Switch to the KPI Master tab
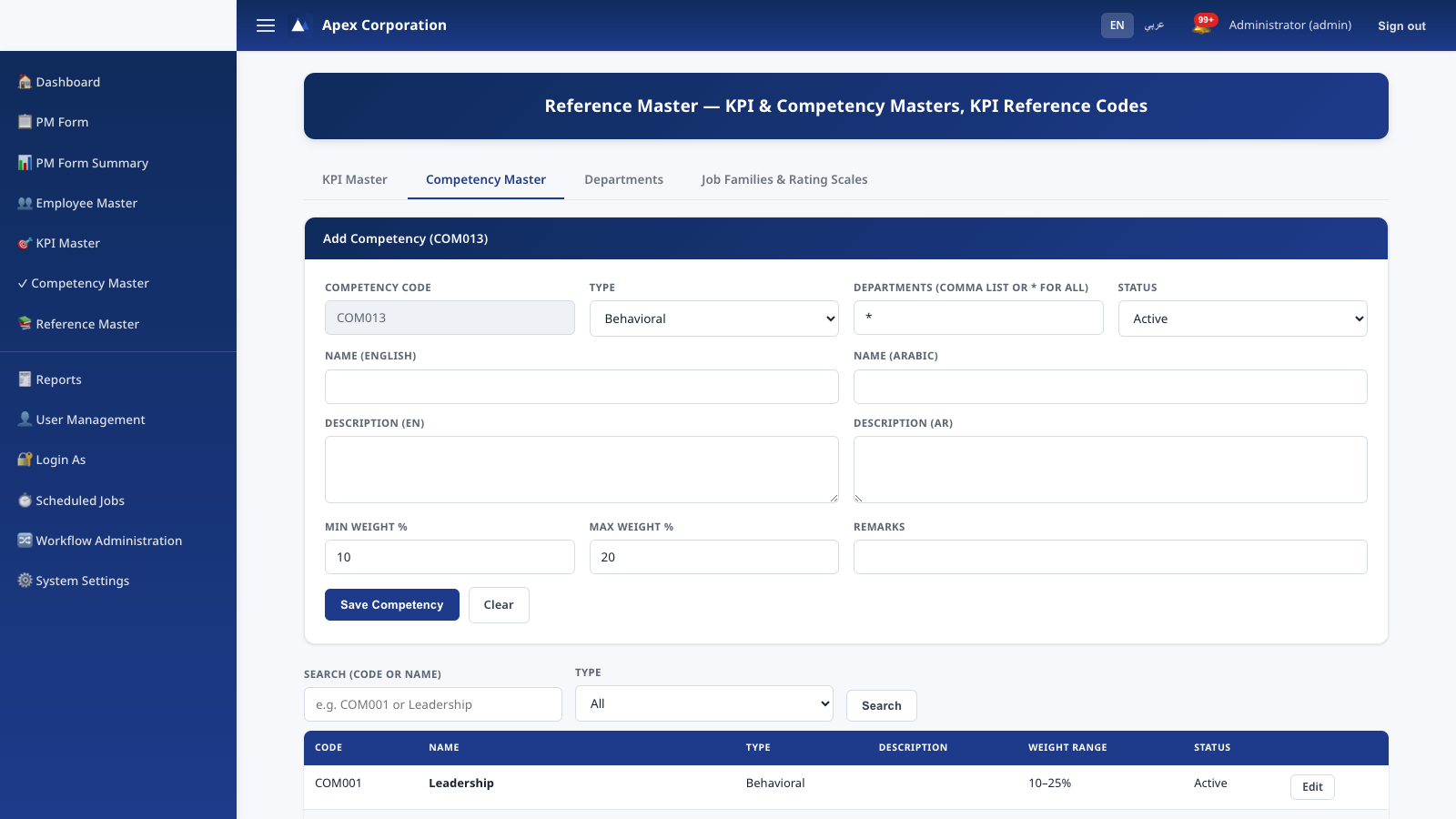 [x=355, y=179]
